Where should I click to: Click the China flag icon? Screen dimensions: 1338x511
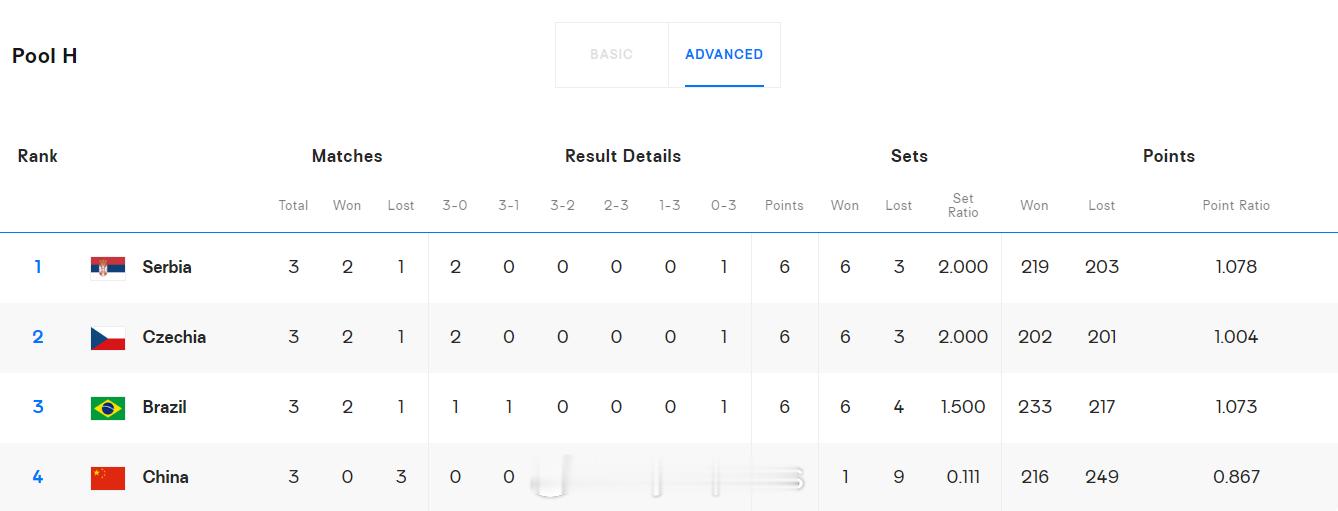point(108,477)
